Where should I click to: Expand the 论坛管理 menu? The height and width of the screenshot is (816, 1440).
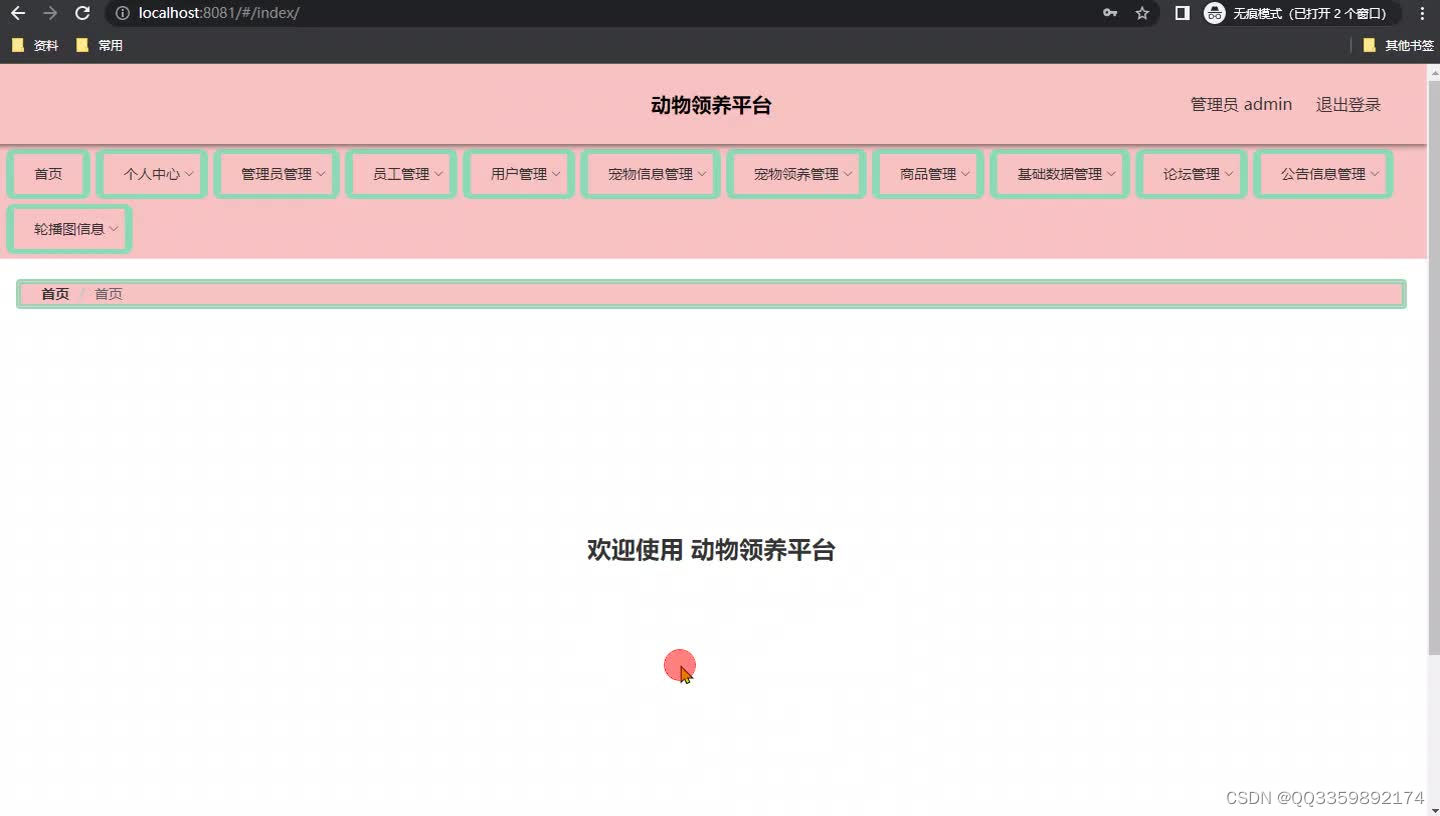coord(1192,174)
